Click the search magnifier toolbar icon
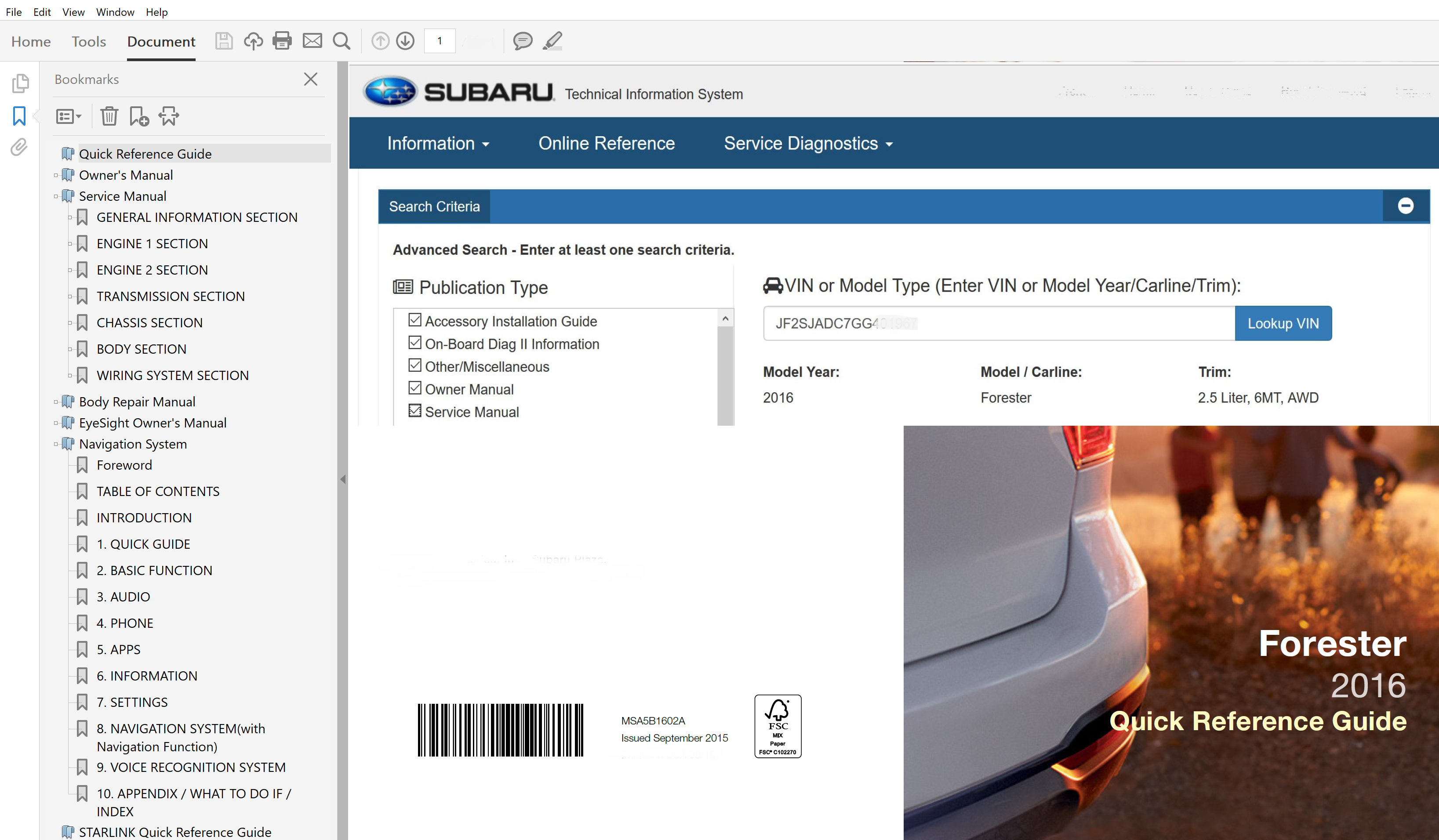The image size is (1439, 840). tap(342, 41)
